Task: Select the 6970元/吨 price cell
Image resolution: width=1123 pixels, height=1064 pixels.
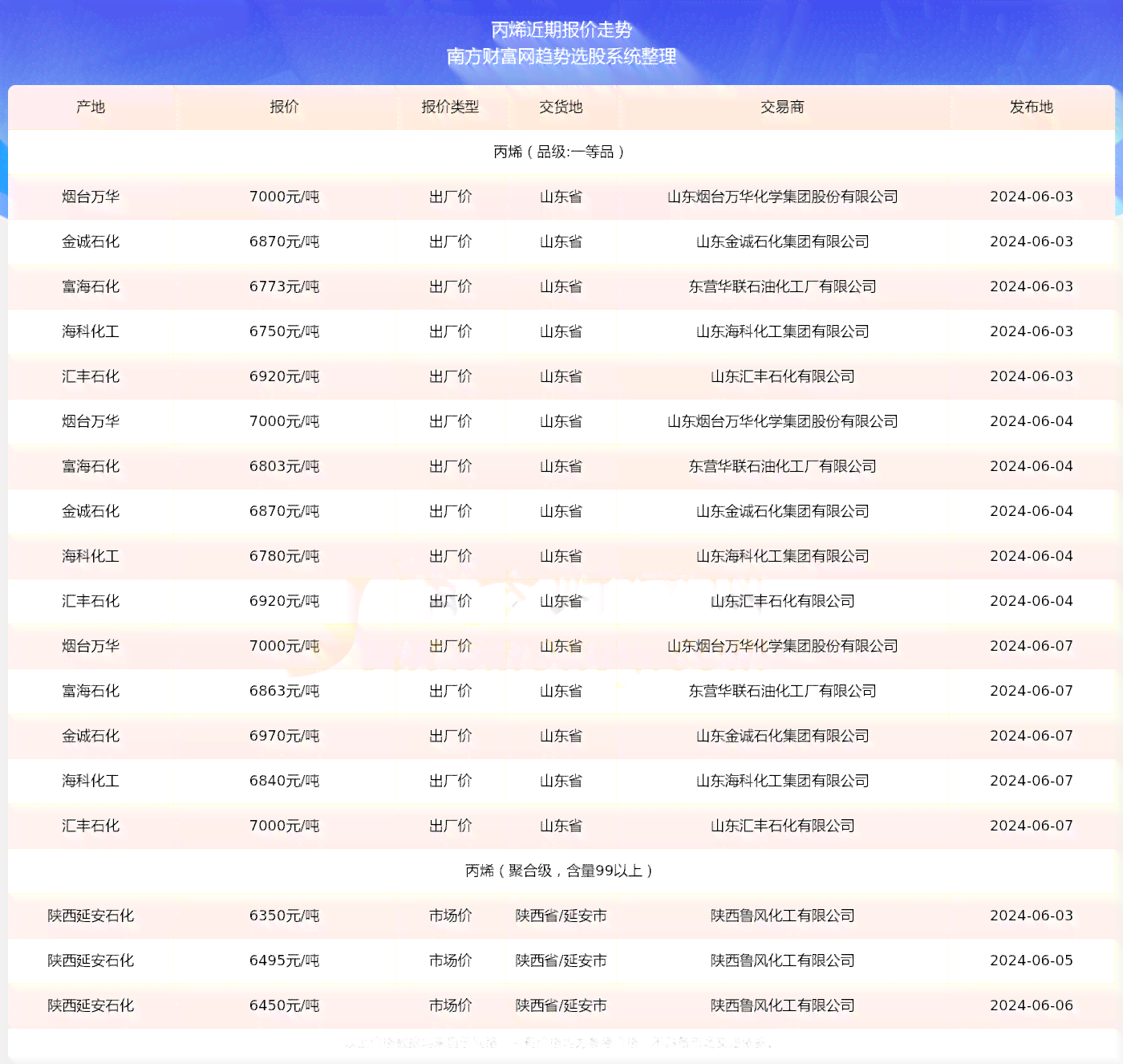Action: tap(284, 736)
